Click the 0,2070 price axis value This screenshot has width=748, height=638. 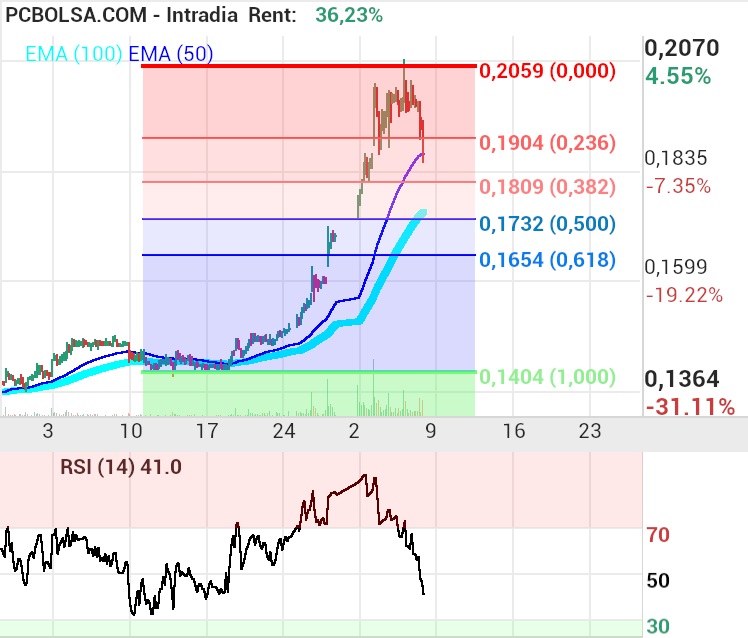[682, 47]
